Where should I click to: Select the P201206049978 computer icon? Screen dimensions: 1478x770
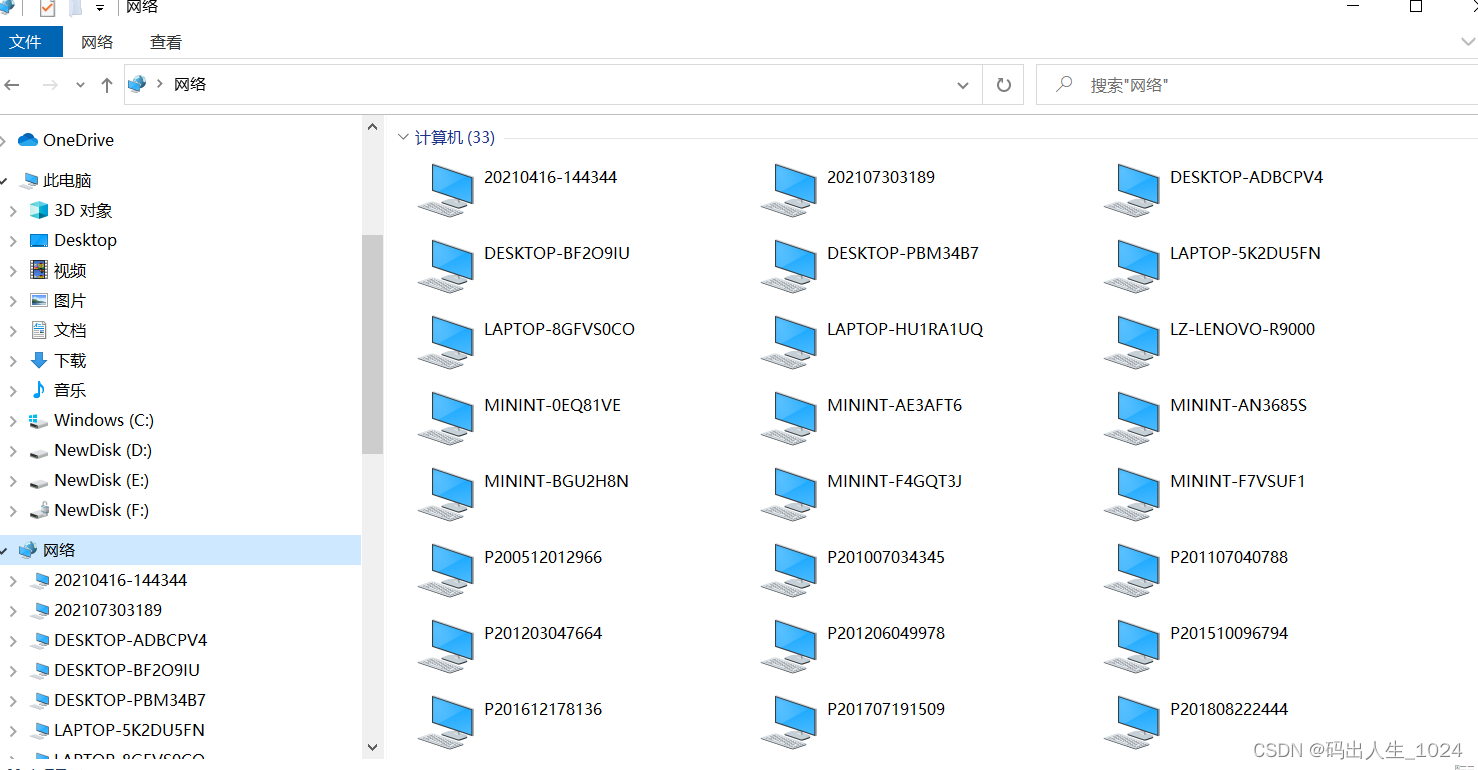789,645
